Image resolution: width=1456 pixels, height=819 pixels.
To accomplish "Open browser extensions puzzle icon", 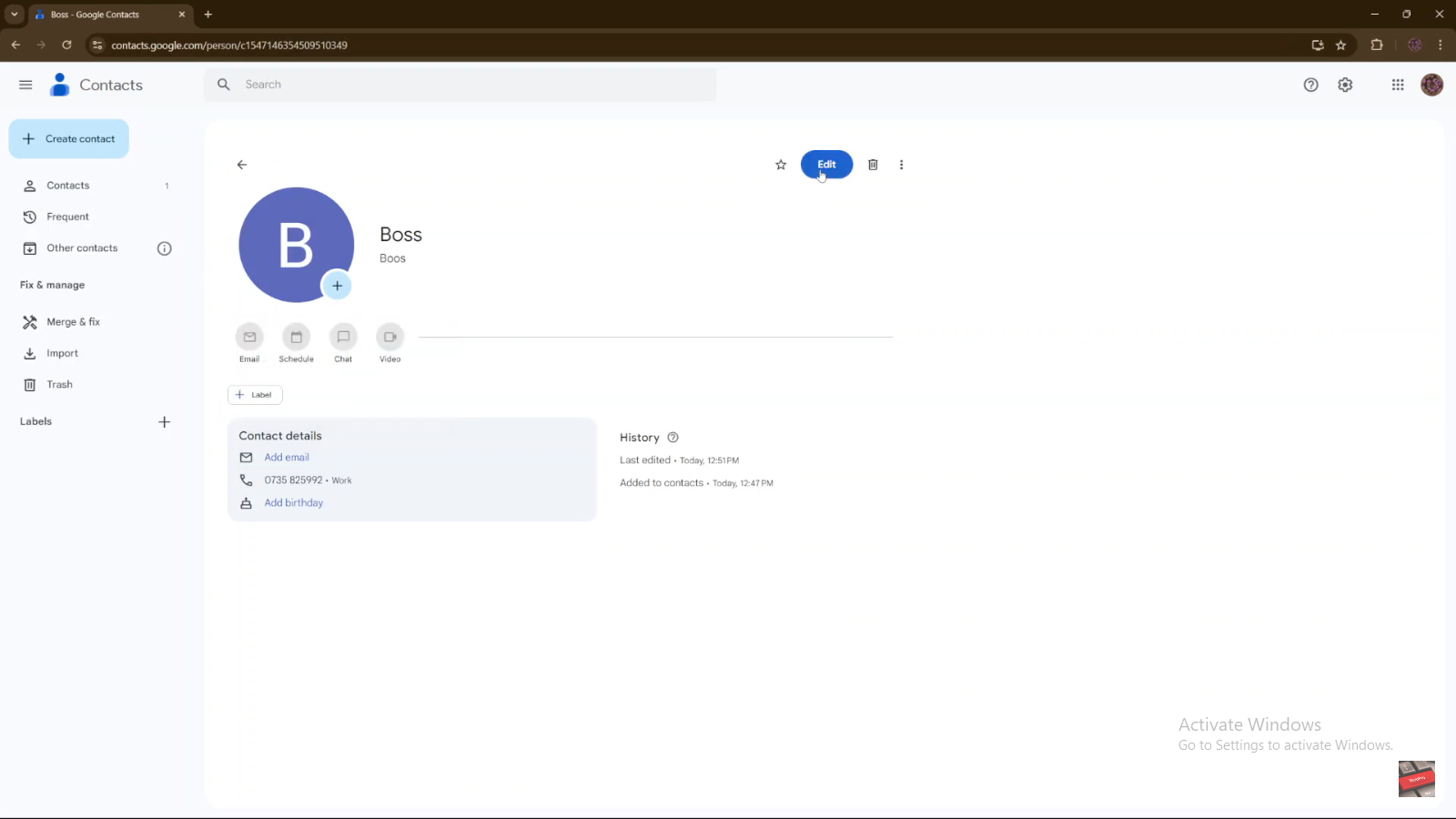I will 1377,45.
